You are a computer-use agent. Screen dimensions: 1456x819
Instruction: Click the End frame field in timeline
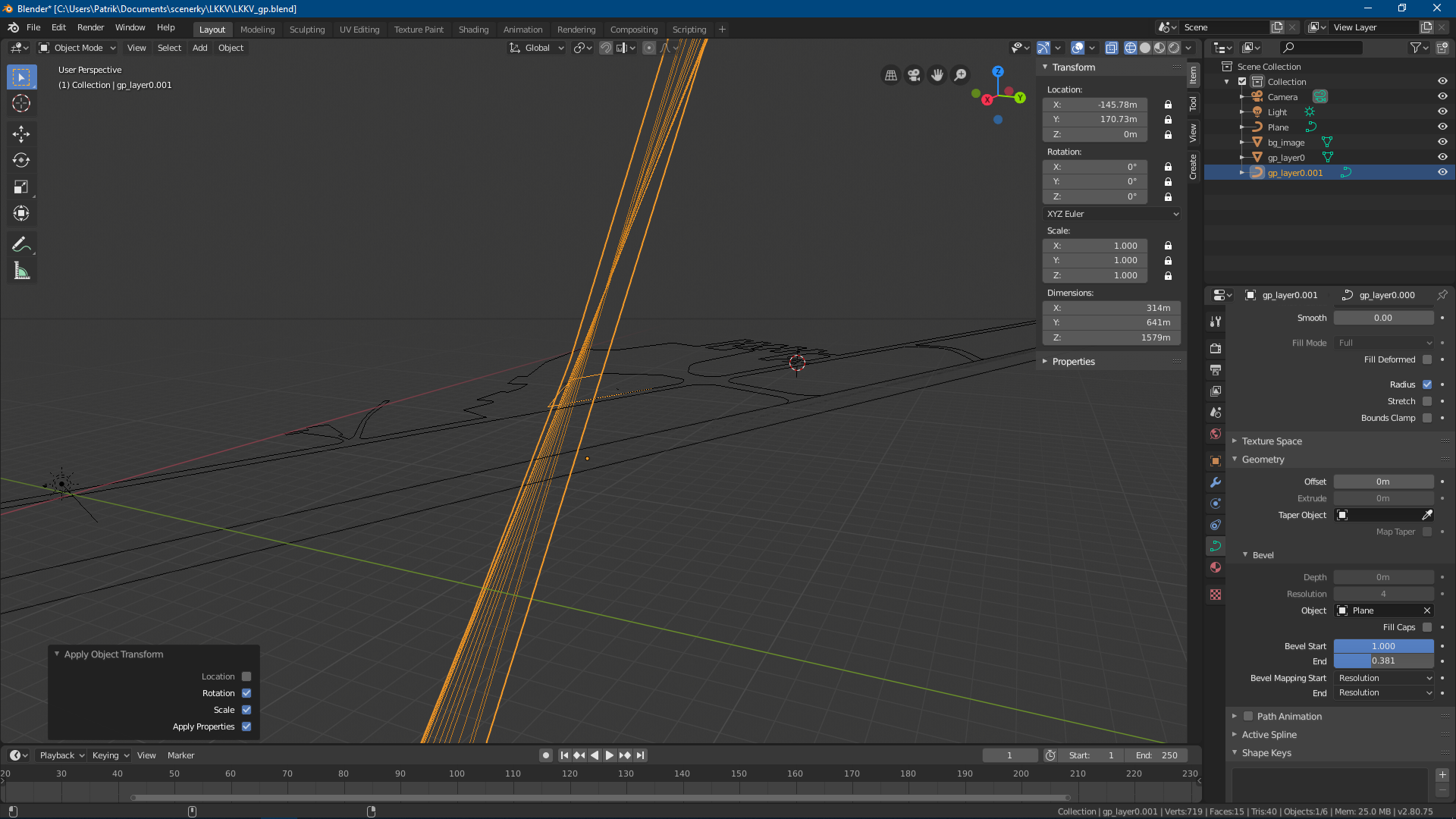coord(1157,755)
